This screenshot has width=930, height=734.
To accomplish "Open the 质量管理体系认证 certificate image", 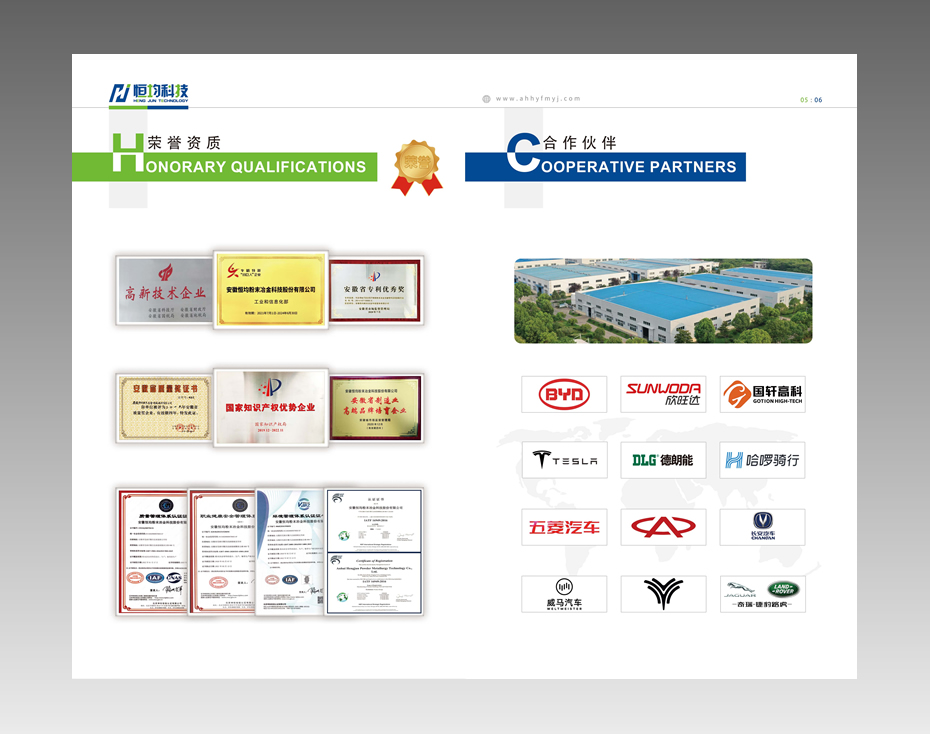I will (x=152, y=551).
